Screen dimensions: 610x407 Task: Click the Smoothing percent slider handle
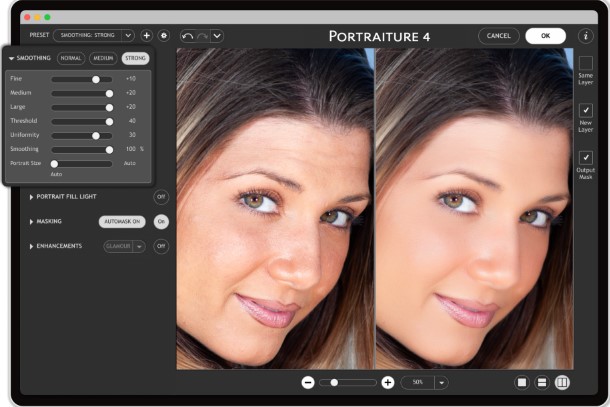[109, 150]
